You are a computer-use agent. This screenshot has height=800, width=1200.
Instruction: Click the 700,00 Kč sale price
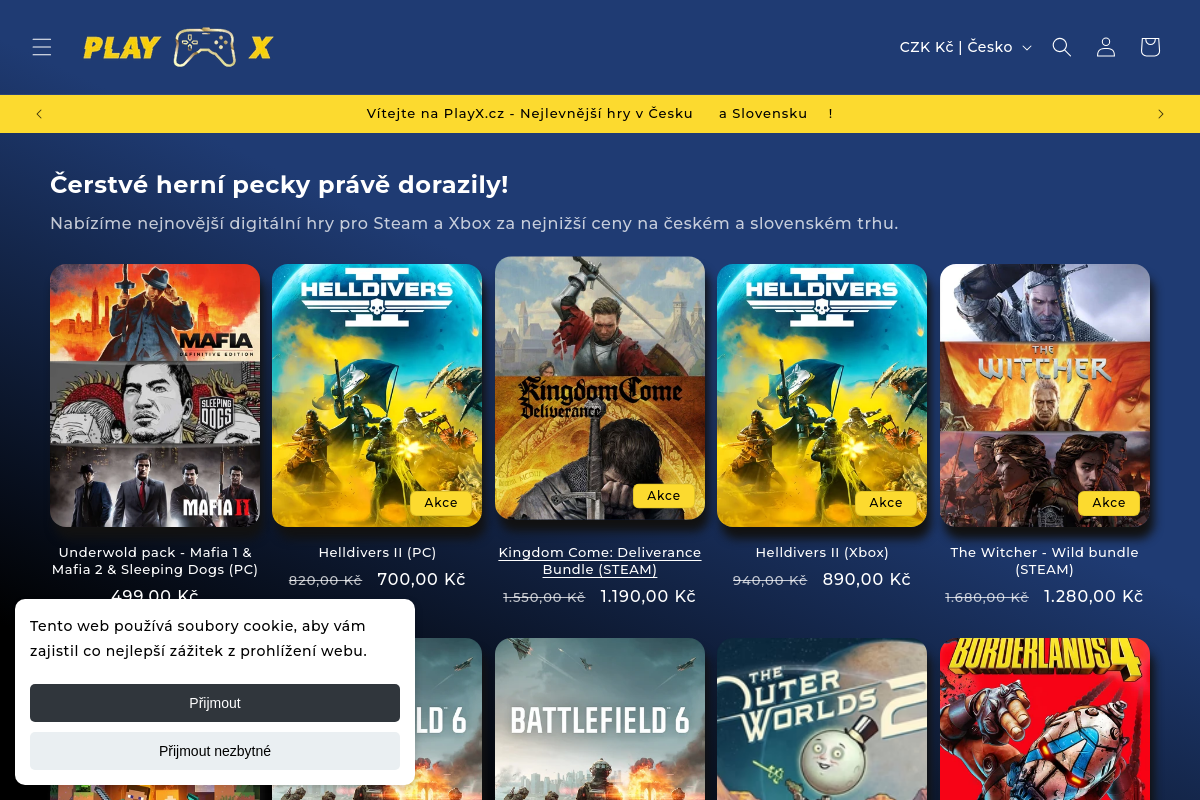[421, 579]
